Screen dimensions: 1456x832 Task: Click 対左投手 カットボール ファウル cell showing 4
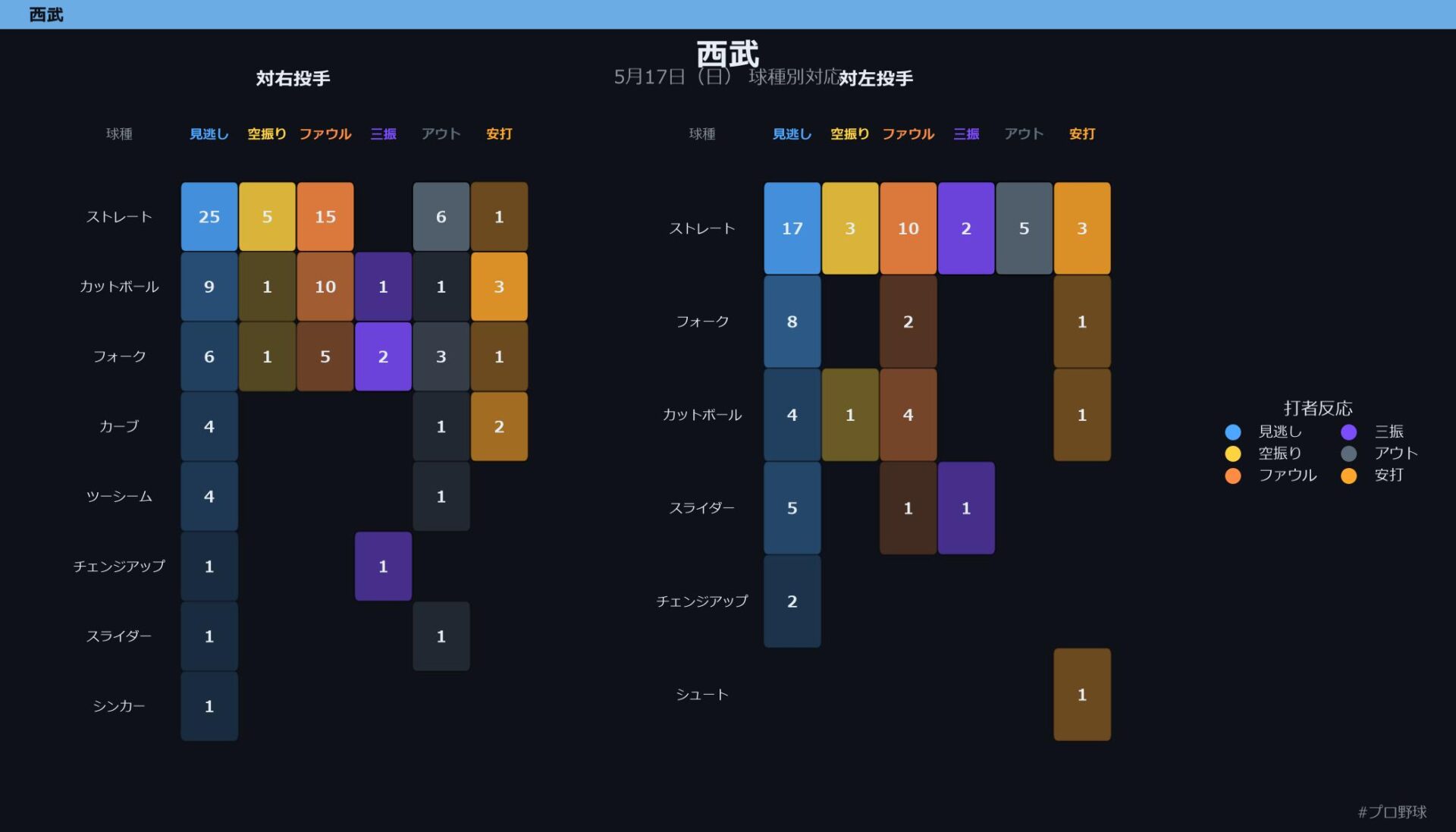[x=908, y=415]
